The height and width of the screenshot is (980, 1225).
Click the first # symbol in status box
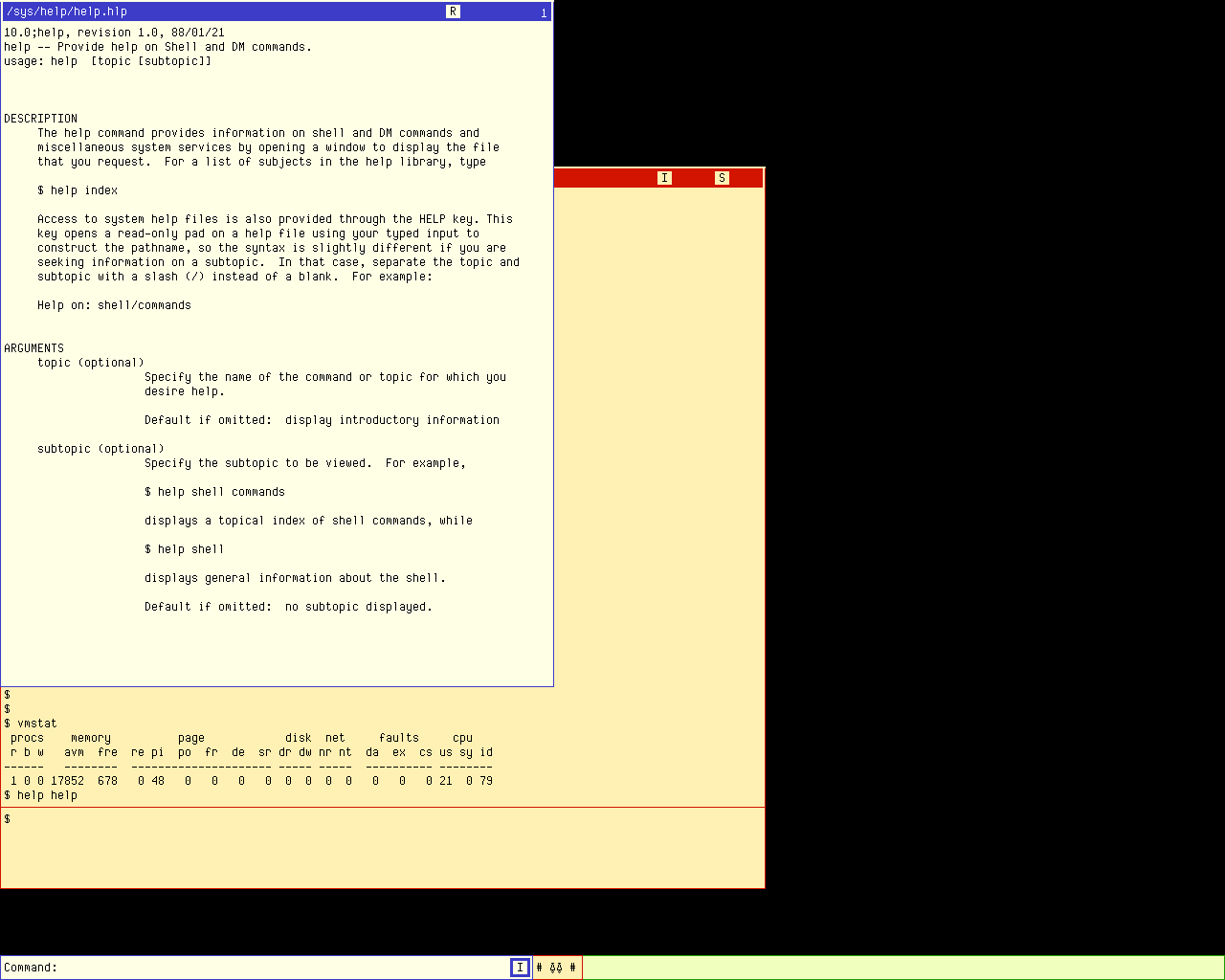coord(539,968)
